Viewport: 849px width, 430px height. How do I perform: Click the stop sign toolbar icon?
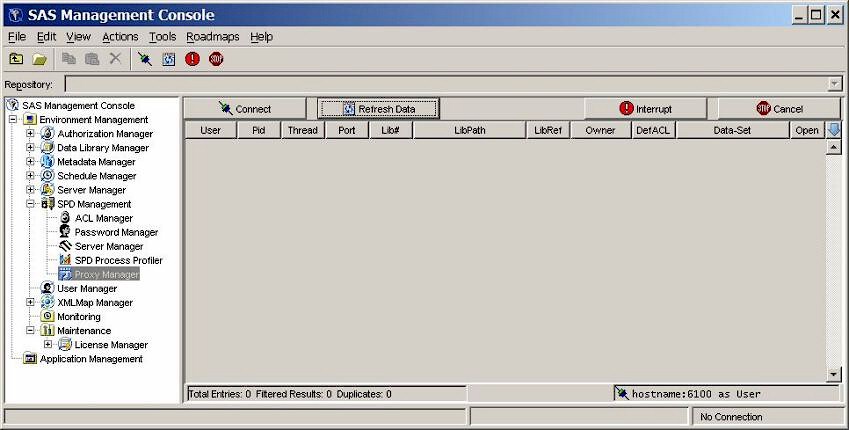(x=216, y=59)
